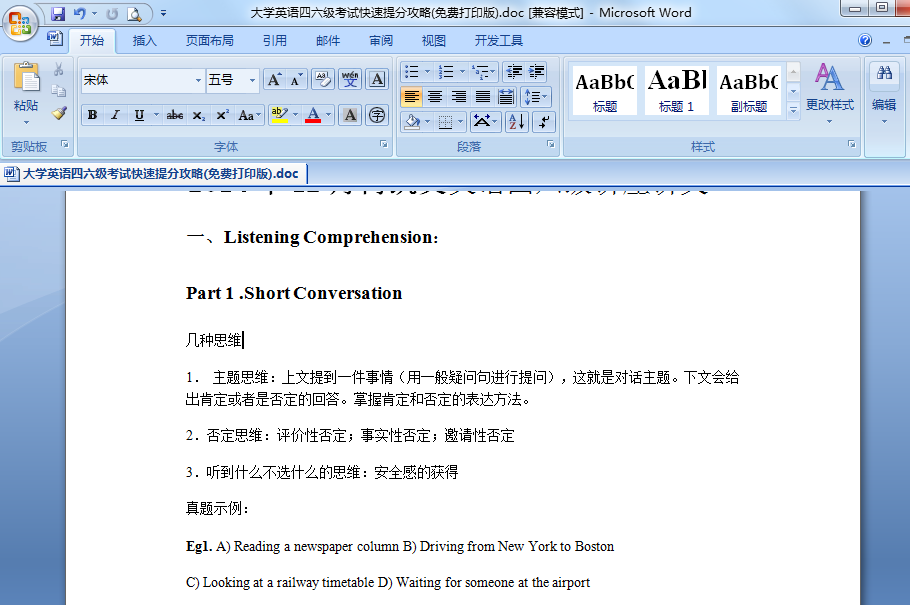Open Font dialog launcher in 字体 group
The height and width of the screenshot is (605, 910).
[384, 145]
